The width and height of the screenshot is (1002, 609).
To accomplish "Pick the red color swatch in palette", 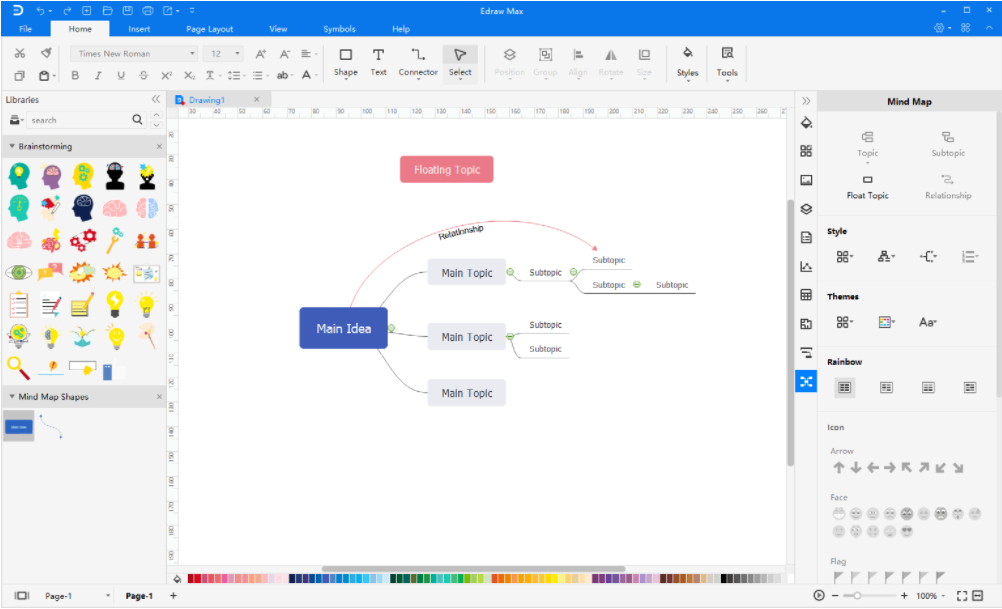I will [x=193, y=579].
